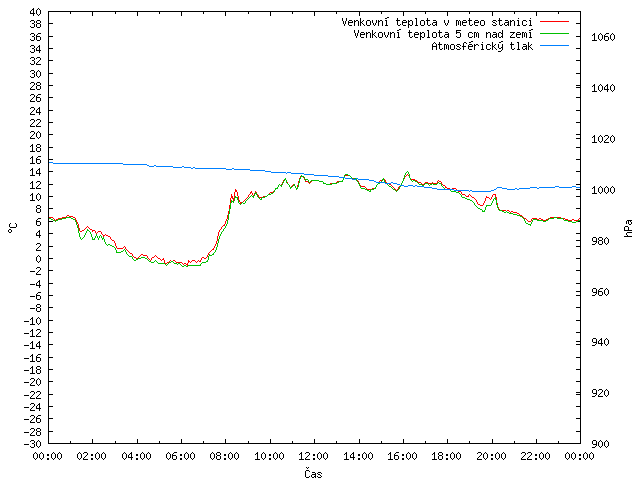This screenshot has width=640, height=480.
Task: Click the '-20' temperature axis label
Action: (33, 382)
